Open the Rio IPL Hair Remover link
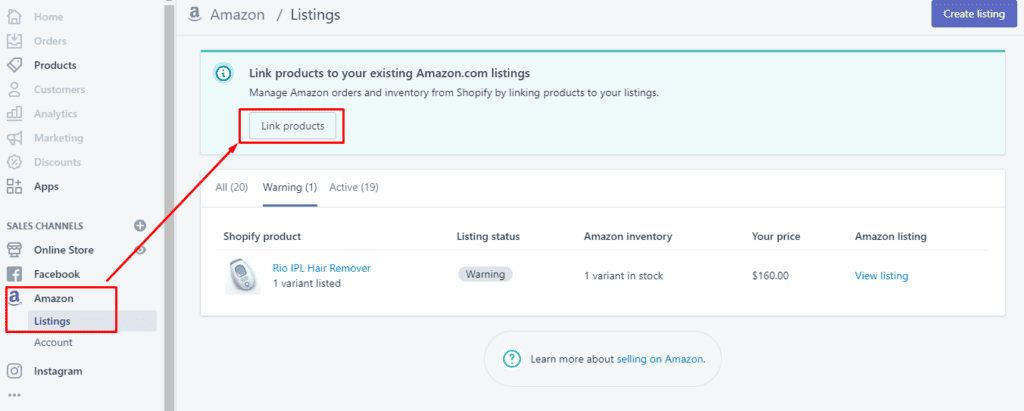The width and height of the screenshot is (1024, 411). (x=321, y=268)
